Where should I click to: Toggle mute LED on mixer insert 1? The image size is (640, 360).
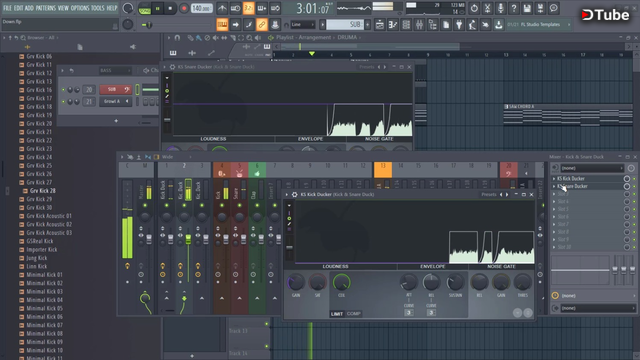[167, 205]
